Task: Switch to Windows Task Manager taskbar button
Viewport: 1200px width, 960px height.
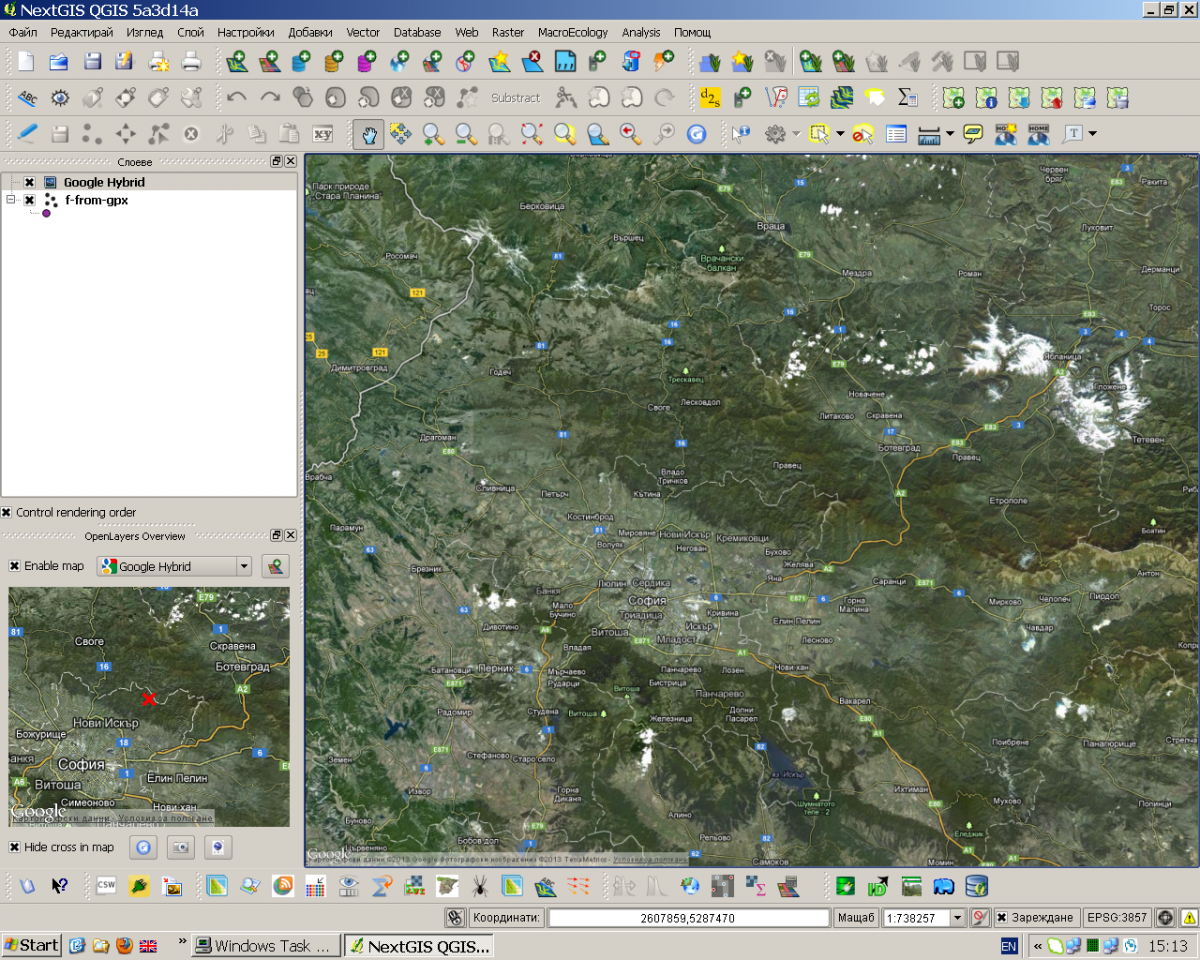Action: 265,945
